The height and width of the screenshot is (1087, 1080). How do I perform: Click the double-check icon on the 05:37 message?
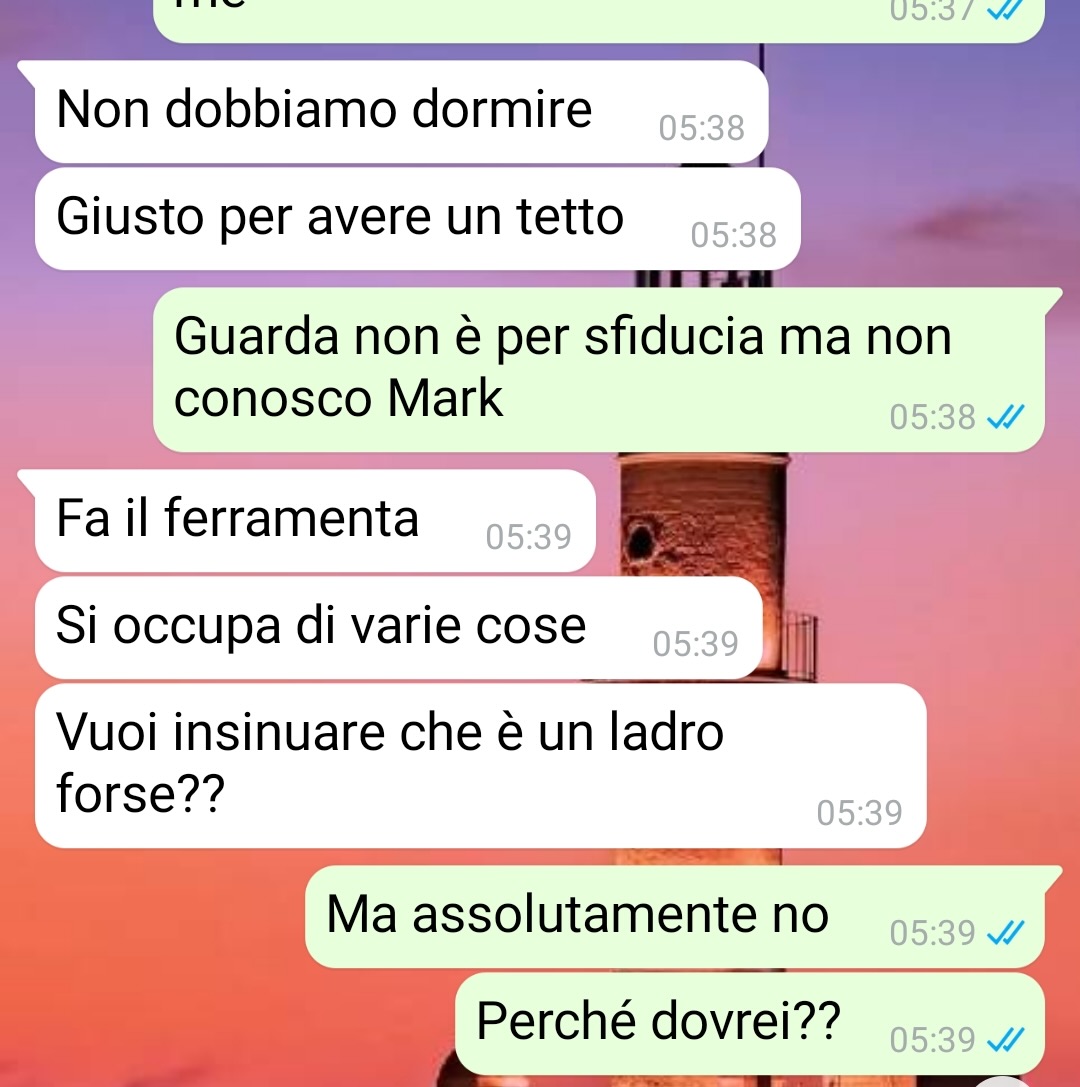pyautogui.click(x=1005, y=9)
